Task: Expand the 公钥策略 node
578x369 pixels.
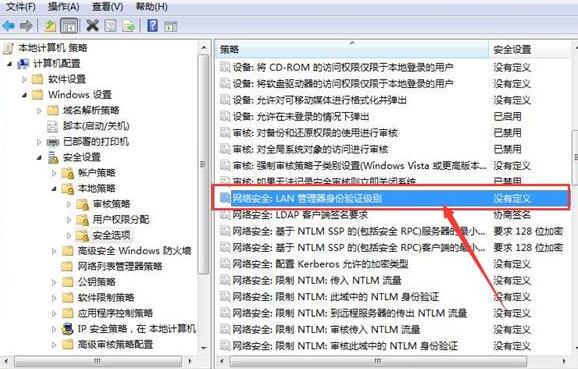Action: point(54,282)
